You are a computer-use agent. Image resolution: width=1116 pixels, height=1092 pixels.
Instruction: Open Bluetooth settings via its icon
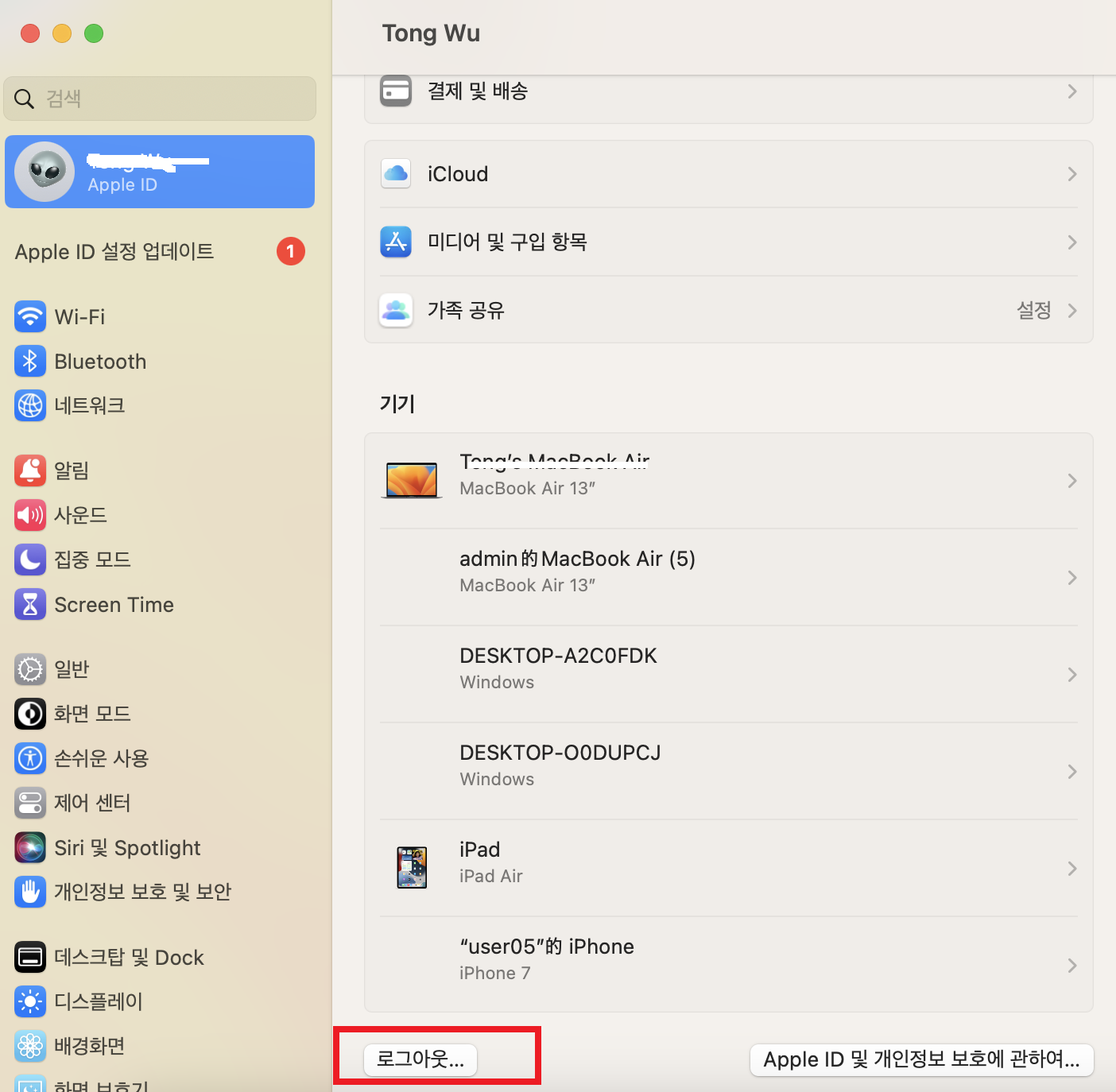point(29,361)
